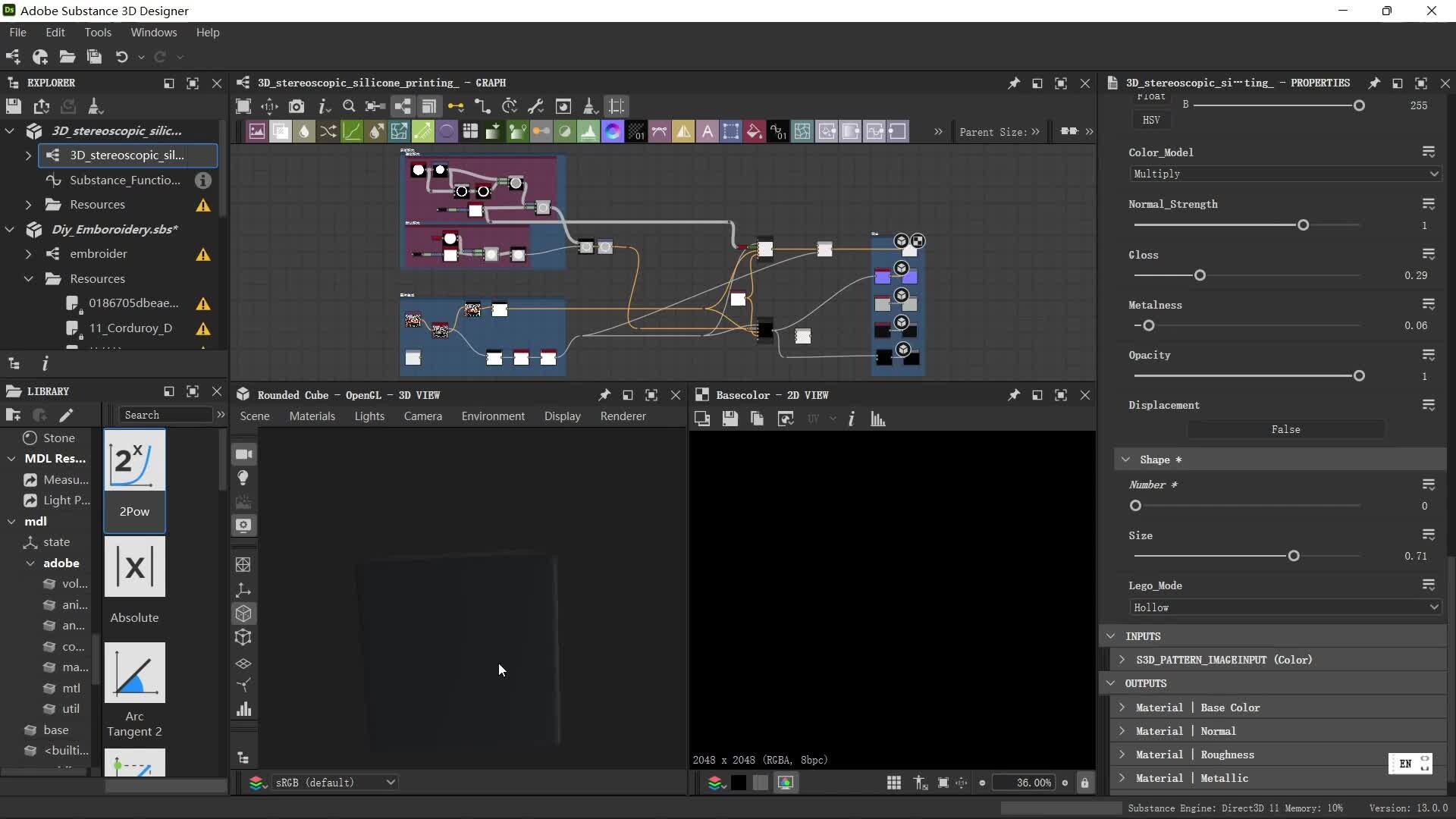Adjust the Gloss slider handle
Screen dimensions: 1456x819
tap(1200, 275)
